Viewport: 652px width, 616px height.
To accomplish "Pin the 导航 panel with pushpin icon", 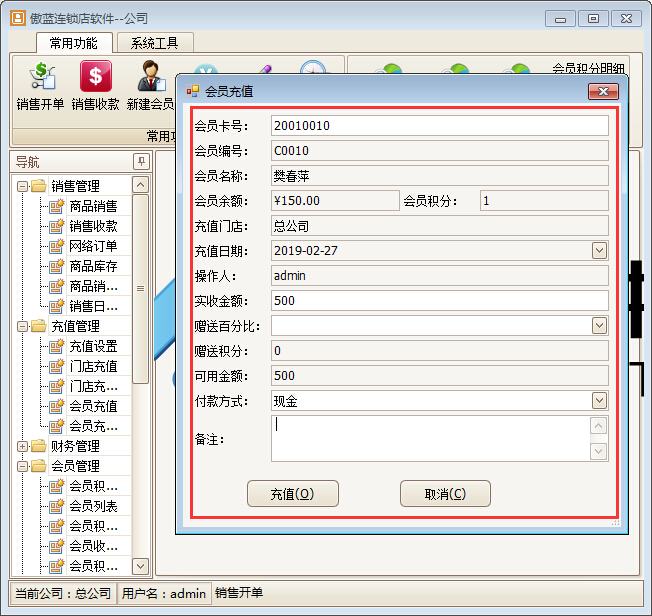I will pyautogui.click(x=141, y=162).
